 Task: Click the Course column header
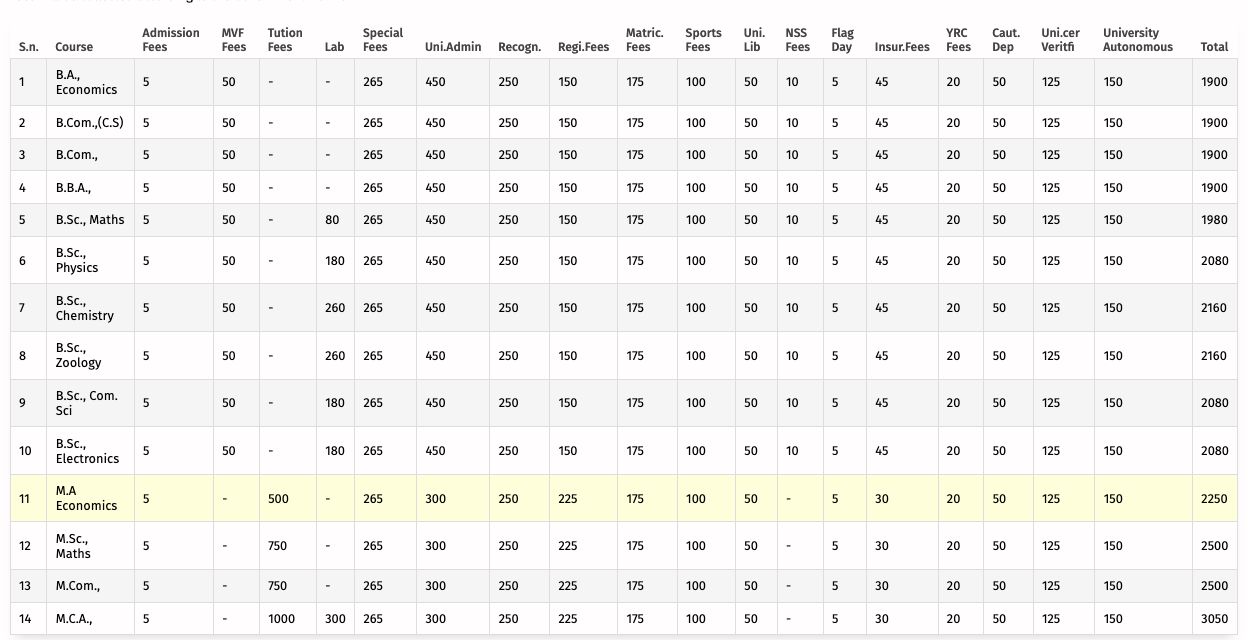pyautogui.click(x=74, y=47)
